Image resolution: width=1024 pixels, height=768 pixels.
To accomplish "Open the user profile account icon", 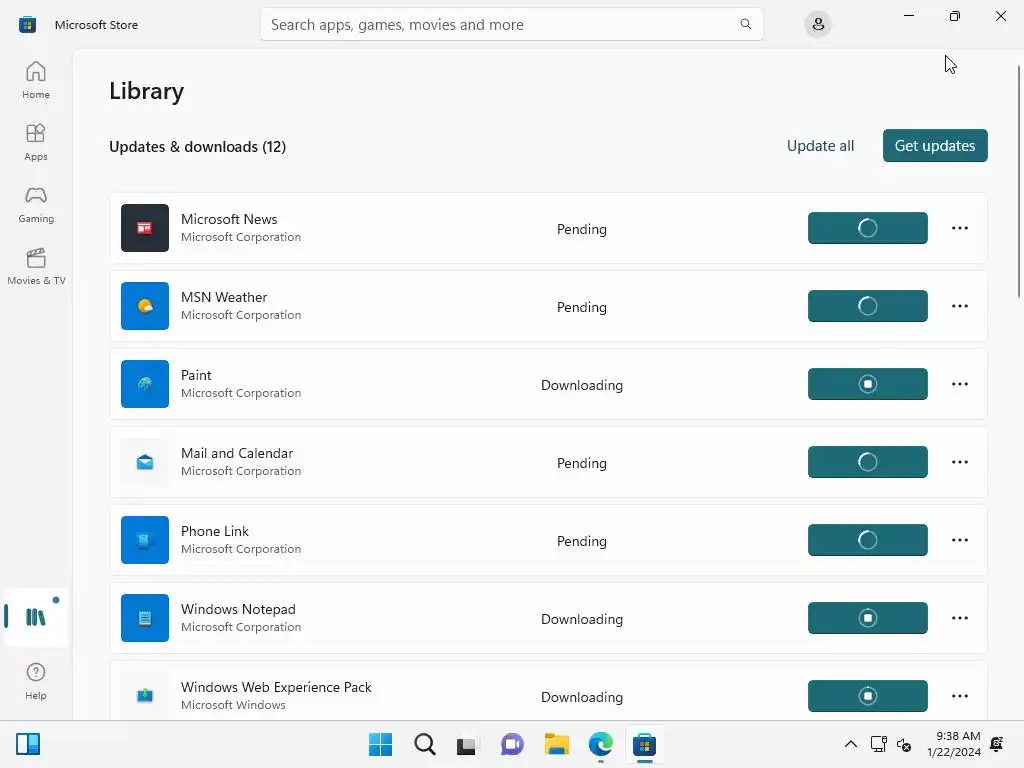I will coord(818,25).
